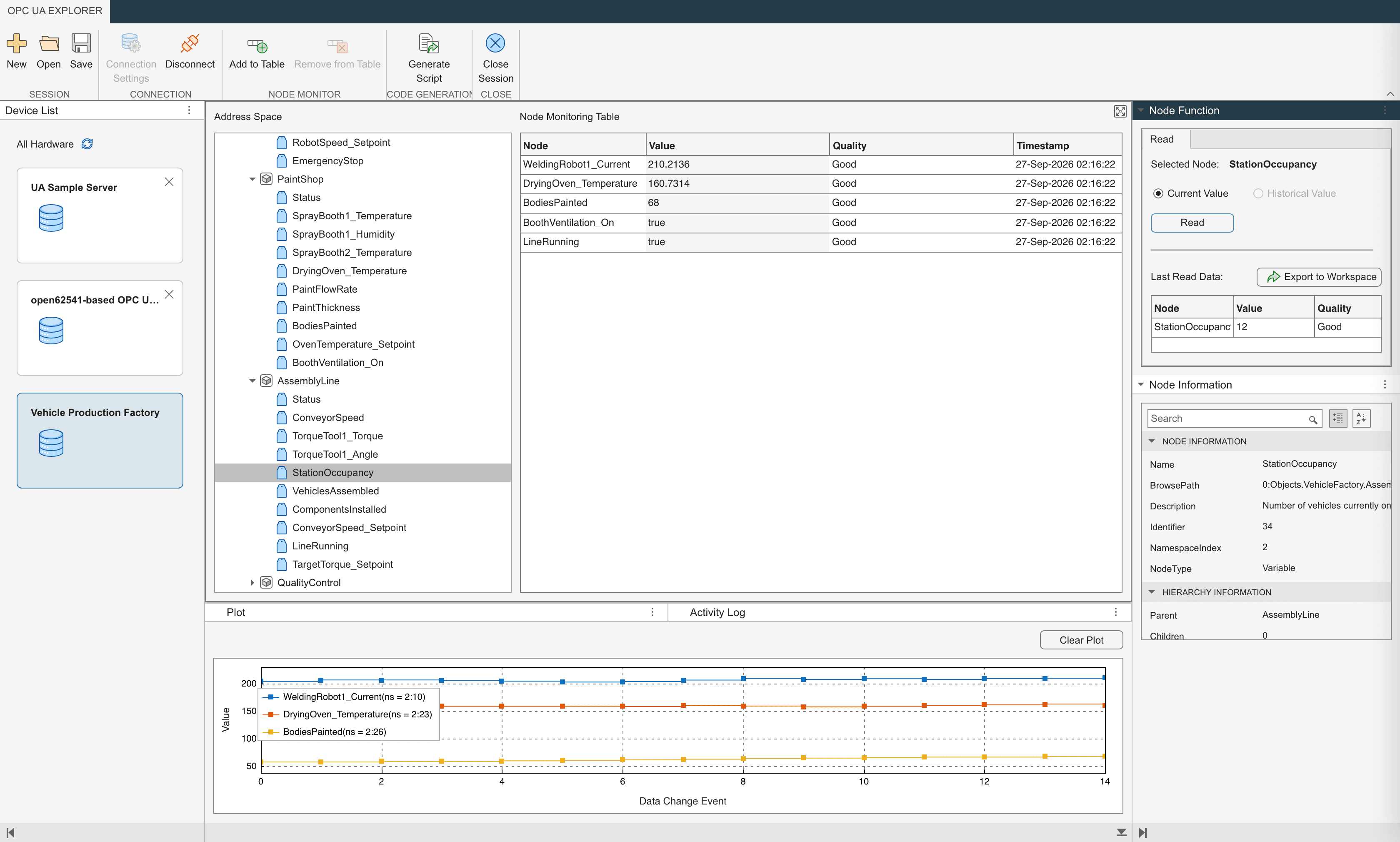Select LineRunning row in monitoring table

(820, 242)
